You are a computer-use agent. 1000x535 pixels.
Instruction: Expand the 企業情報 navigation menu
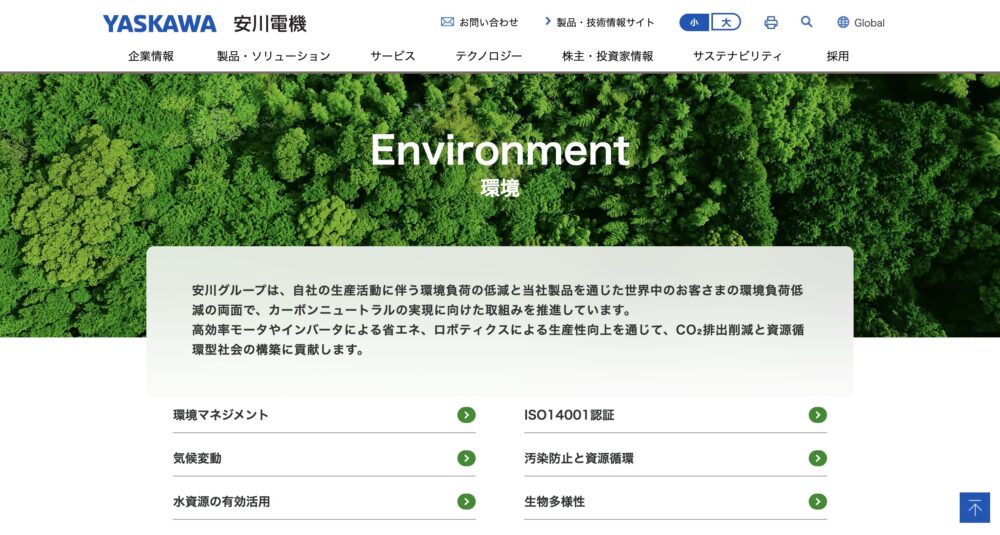[x=151, y=56]
